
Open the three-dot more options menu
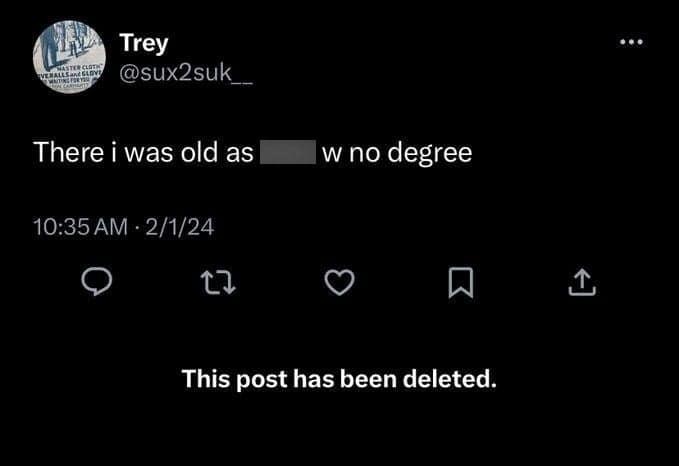[631, 43]
